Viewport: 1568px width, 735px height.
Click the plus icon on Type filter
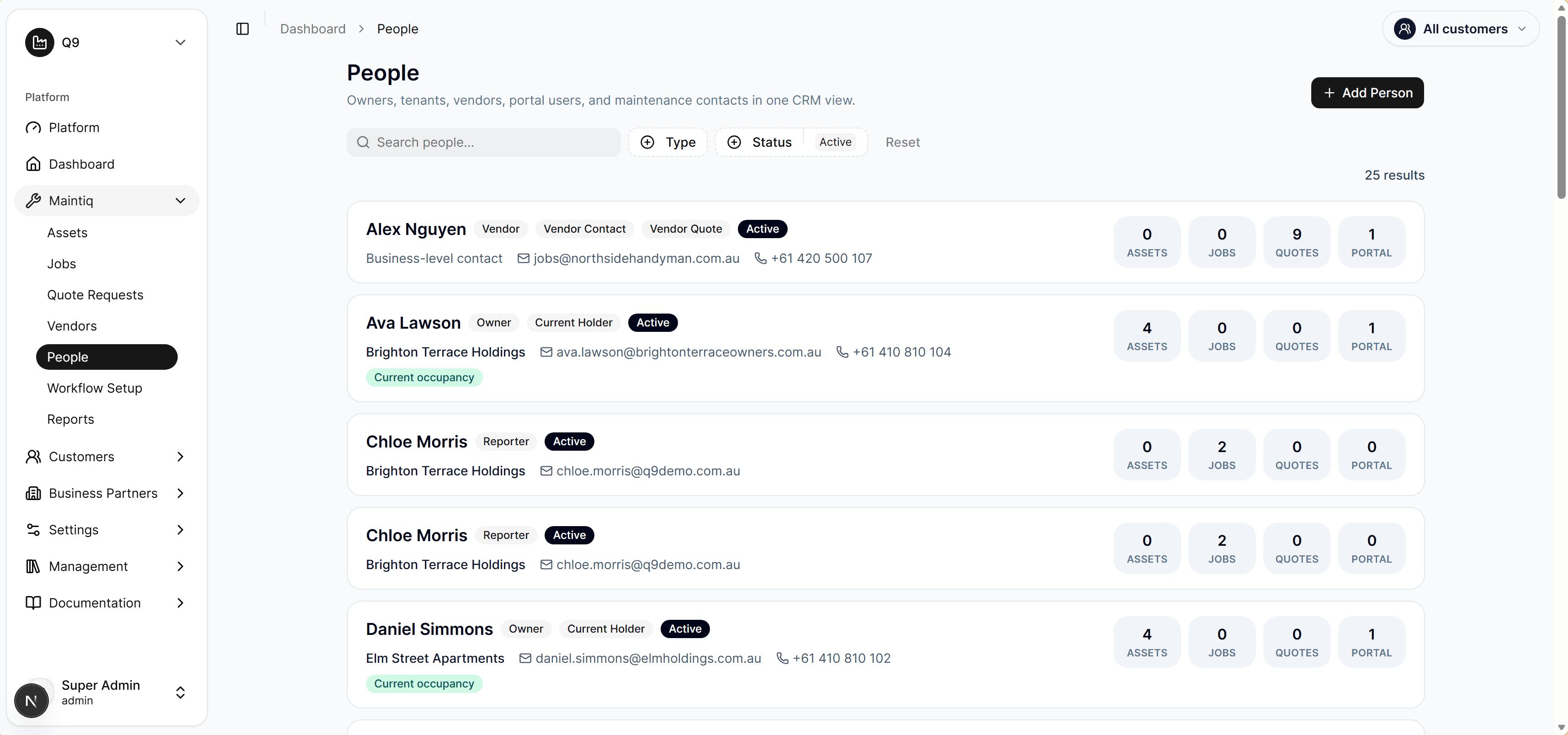tap(648, 142)
